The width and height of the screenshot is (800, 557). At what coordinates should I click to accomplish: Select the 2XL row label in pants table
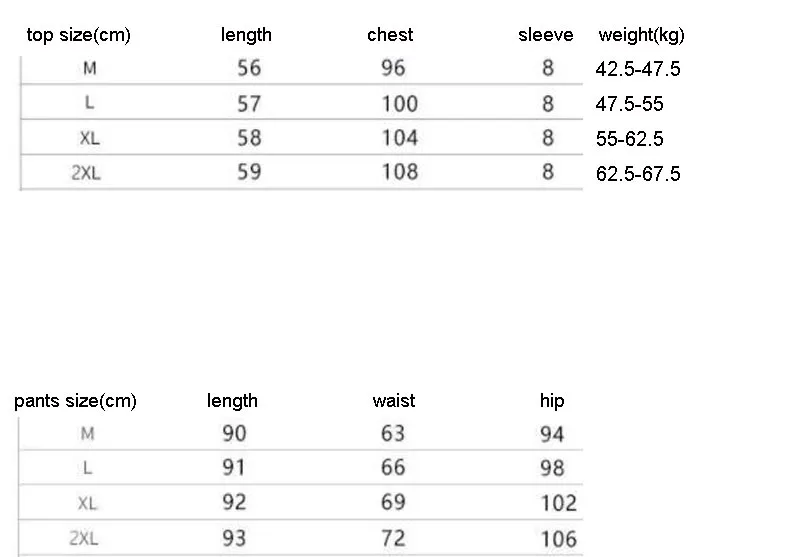pyautogui.click(x=85, y=538)
